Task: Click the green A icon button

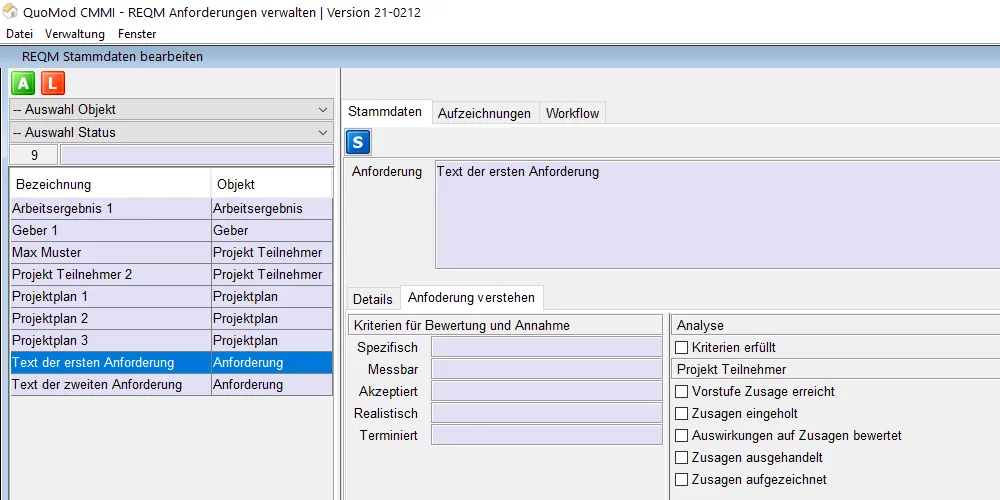Action: click(x=23, y=83)
